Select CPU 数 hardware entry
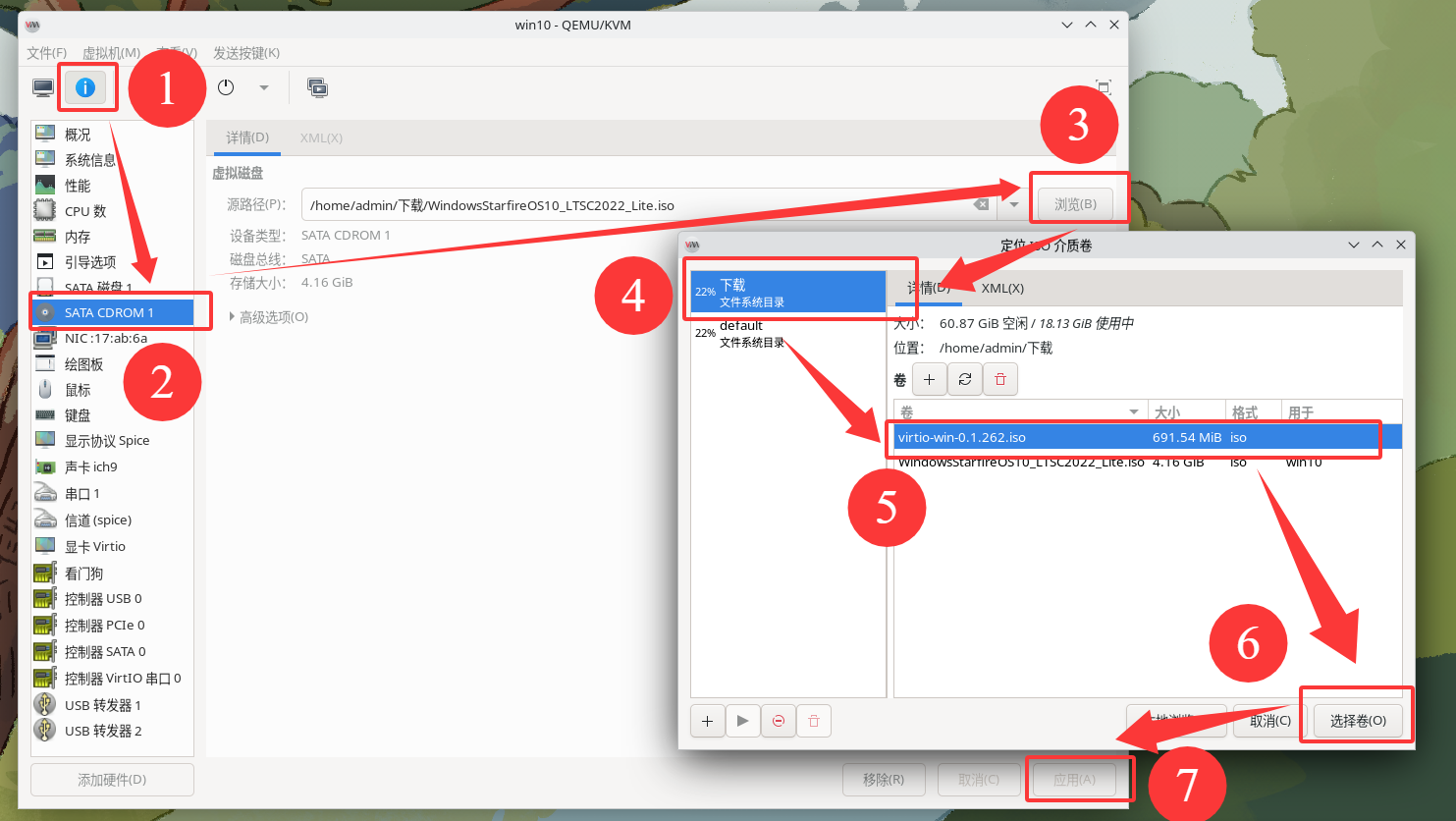Screen dimensions: 1456x821 (x=112, y=211)
